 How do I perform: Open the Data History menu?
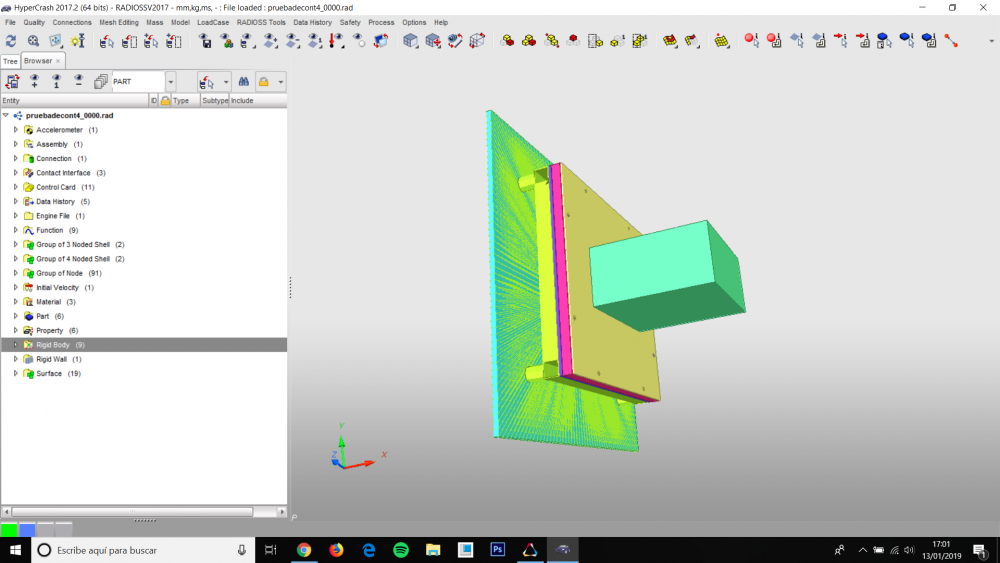(312, 22)
